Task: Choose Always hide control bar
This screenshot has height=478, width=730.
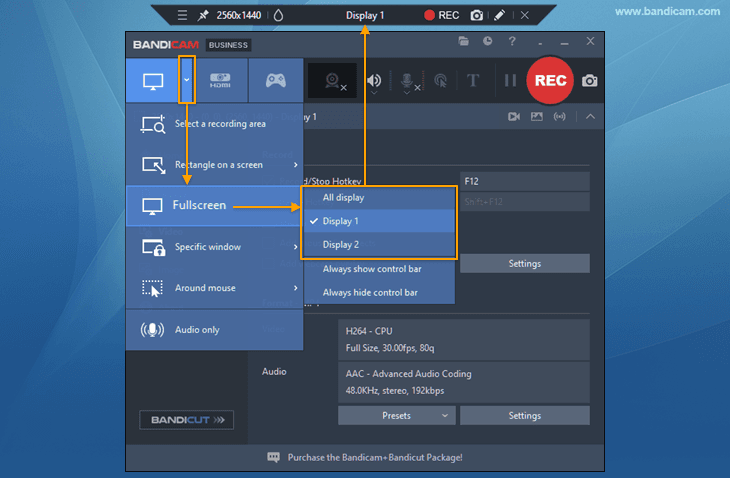Action: (x=379, y=292)
